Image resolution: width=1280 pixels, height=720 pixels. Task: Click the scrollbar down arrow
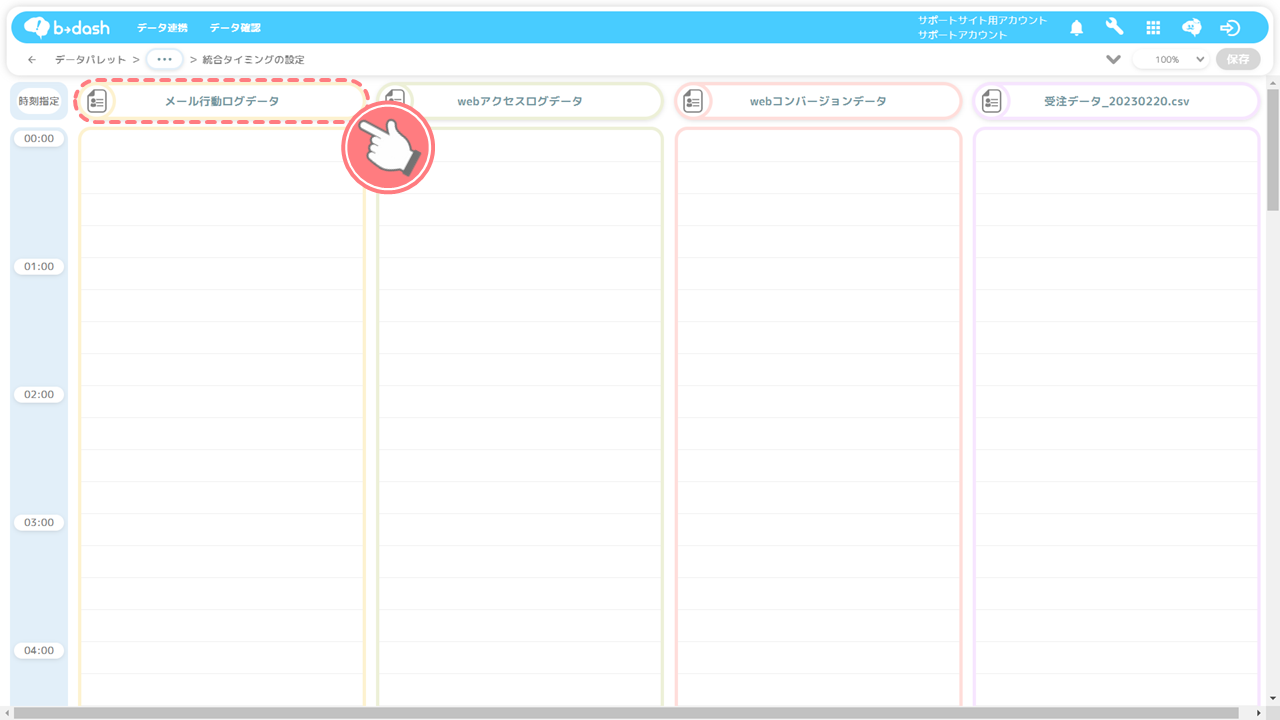coord(1273,698)
